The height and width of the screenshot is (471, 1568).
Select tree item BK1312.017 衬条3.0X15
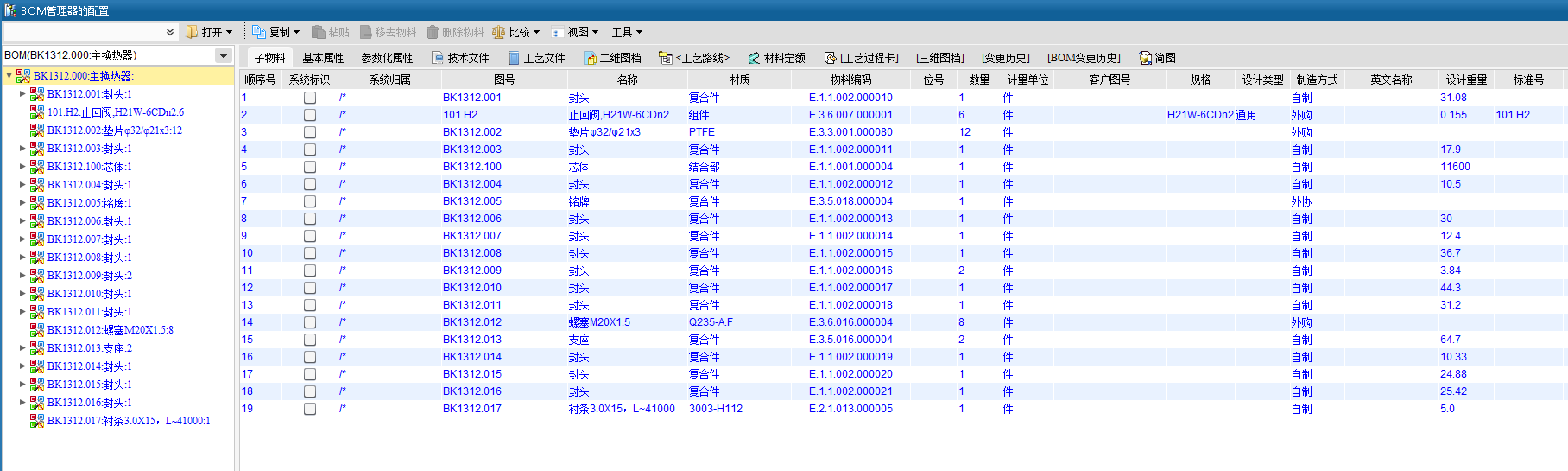129,421
